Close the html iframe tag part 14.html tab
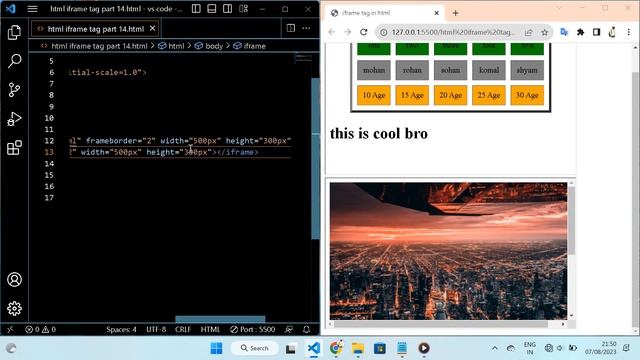Image resolution: width=640 pixels, height=360 pixels. tap(152, 29)
